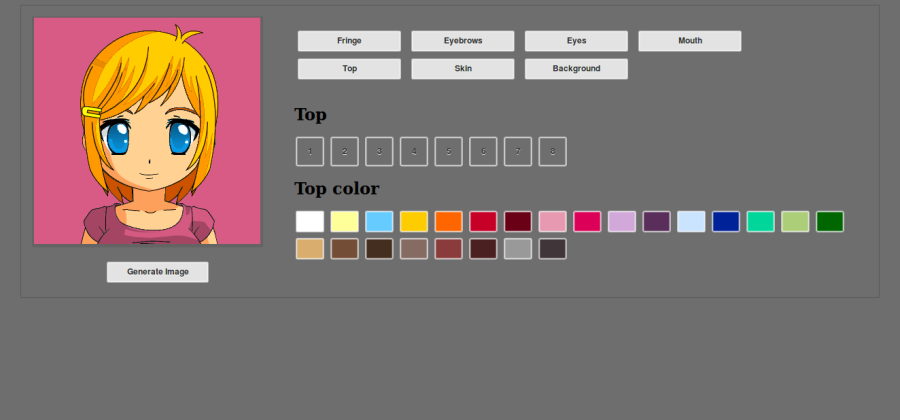
Task: Pick the mint teal green swatch
Action: (x=761, y=221)
